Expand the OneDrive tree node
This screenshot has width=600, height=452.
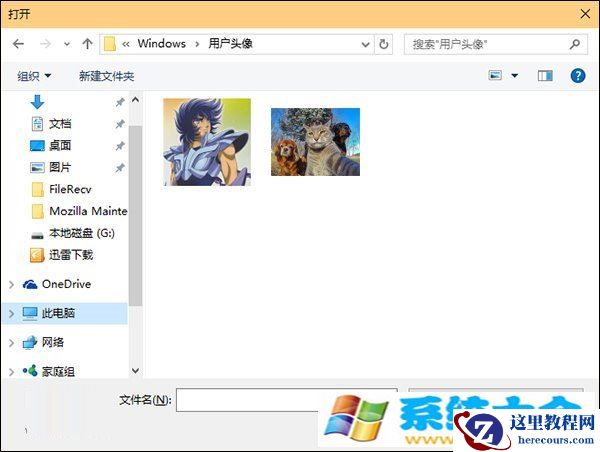click(11, 284)
